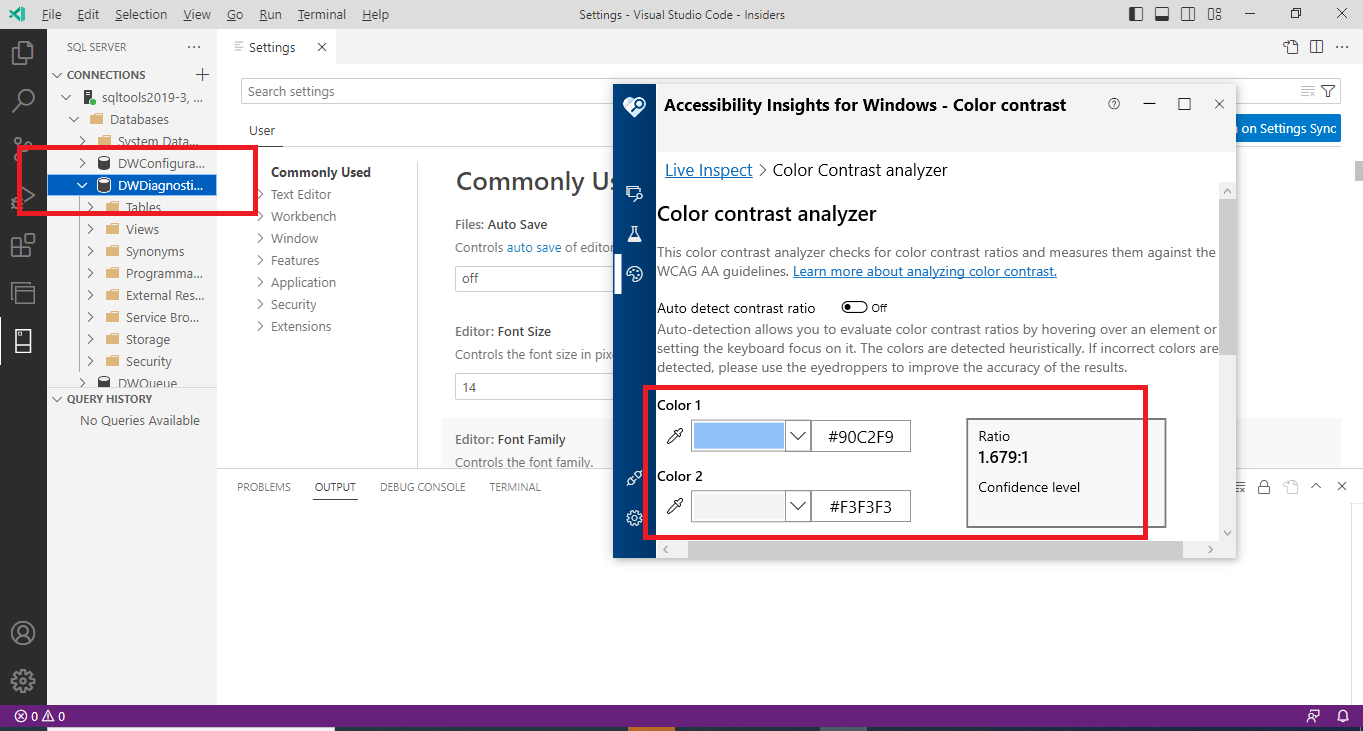Click the Learn more about analyzing color contrast link
The height and width of the screenshot is (731, 1363).
pyautogui.click(x=923, y=271)
